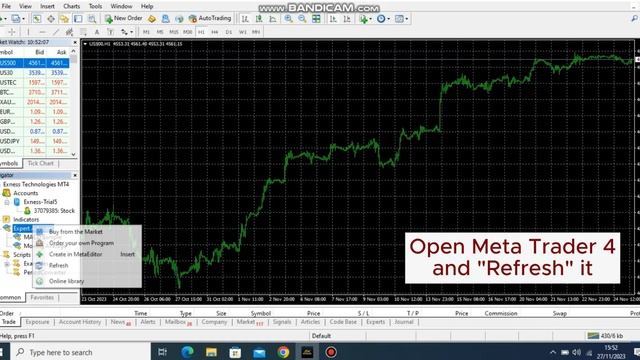
Task: Tile chart windows icon
Action: click(x=316, y=18)
